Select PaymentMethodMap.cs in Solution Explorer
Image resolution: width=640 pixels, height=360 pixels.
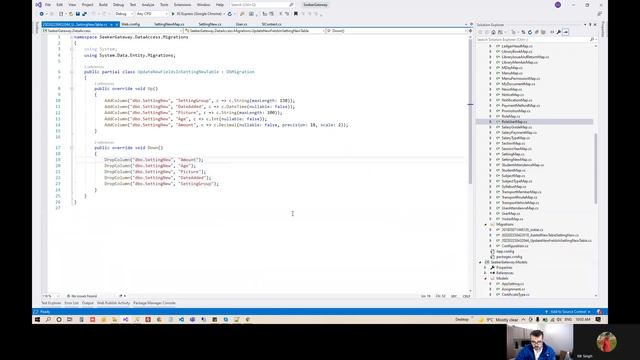(520, 105)
